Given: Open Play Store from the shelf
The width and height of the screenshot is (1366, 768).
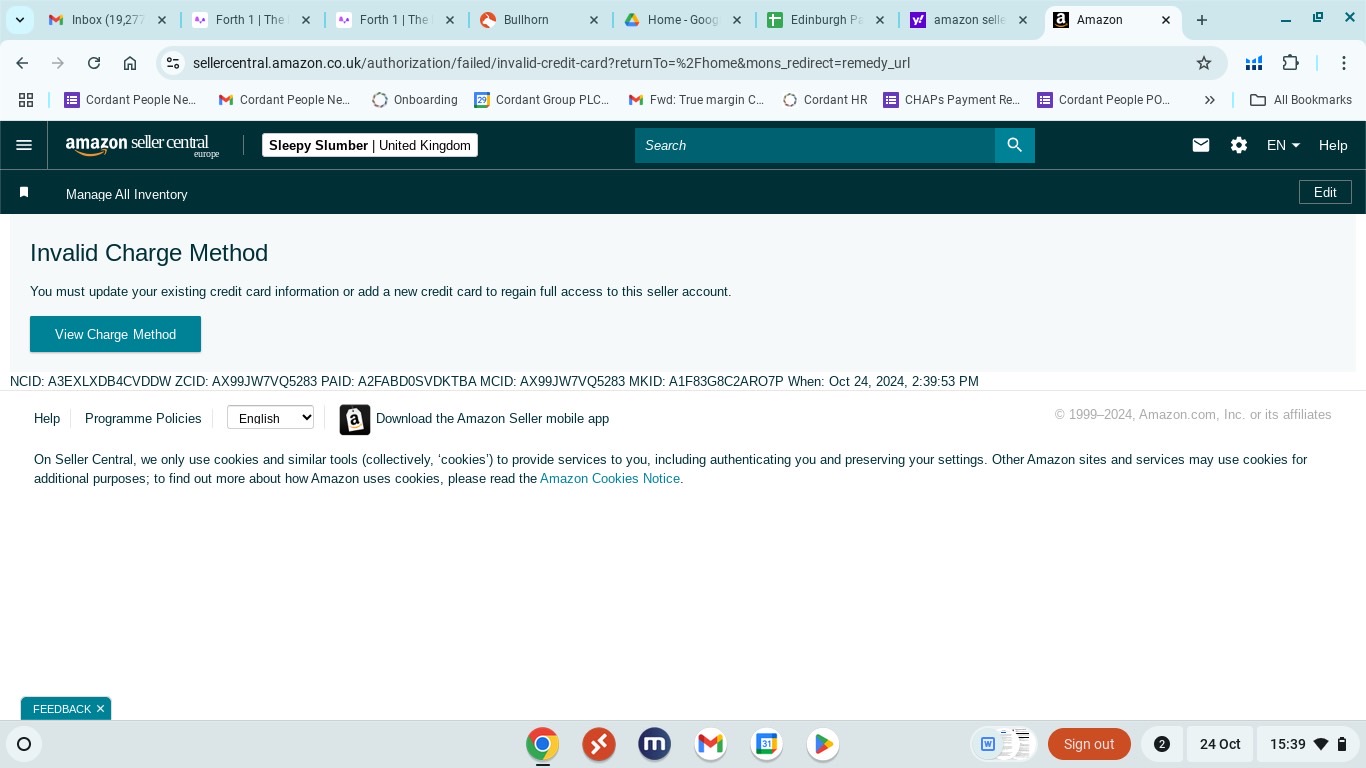Looking at the screenshot, I should (823, 744).
